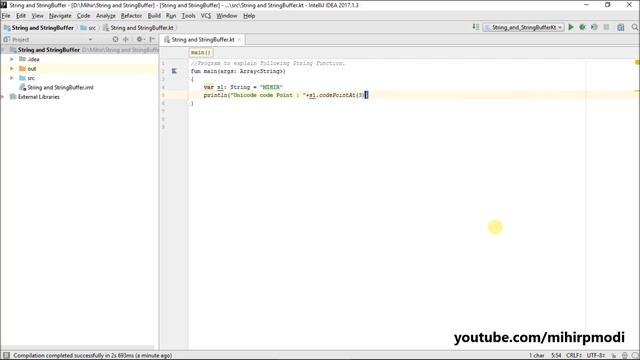Image resolution: width=640 pixels, height=360 pixels.
Task: Click the println code line
Action: click(286, 95)
